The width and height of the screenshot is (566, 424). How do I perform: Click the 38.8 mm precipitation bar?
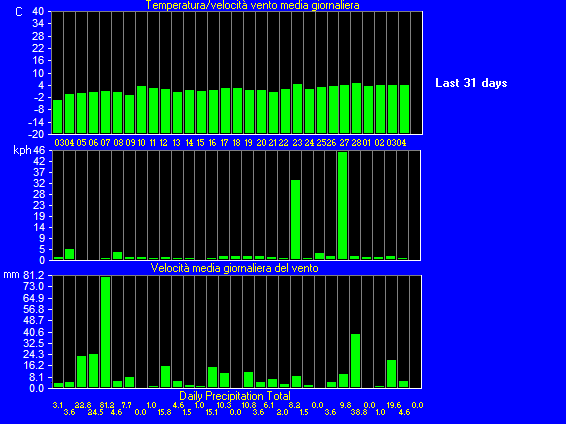[x=356, y=360]
